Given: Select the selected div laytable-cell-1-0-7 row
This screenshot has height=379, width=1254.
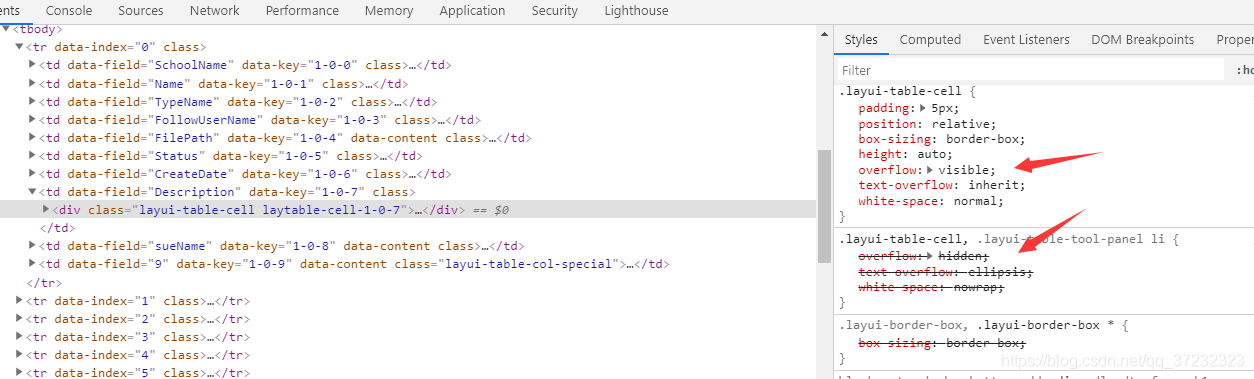Looking at the screenshot, I should coord(408,210).
